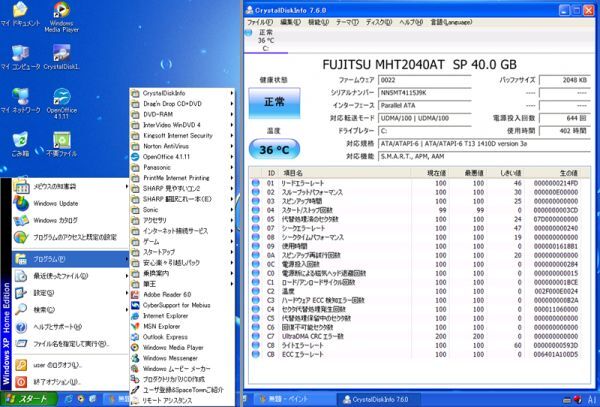This screenshot has width=600, height=407.
Task: Choose 終了オプション in Start menu
Action: pos(71,382)
